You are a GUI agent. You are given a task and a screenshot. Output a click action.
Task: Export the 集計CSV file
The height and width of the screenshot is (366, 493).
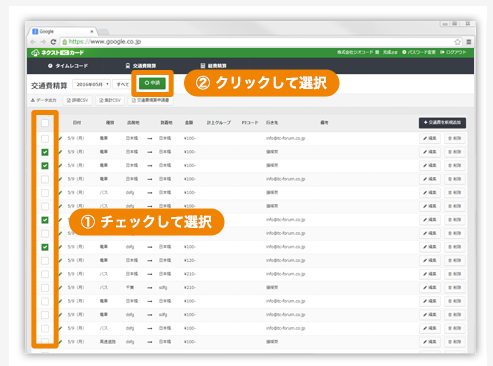(110, 100)
